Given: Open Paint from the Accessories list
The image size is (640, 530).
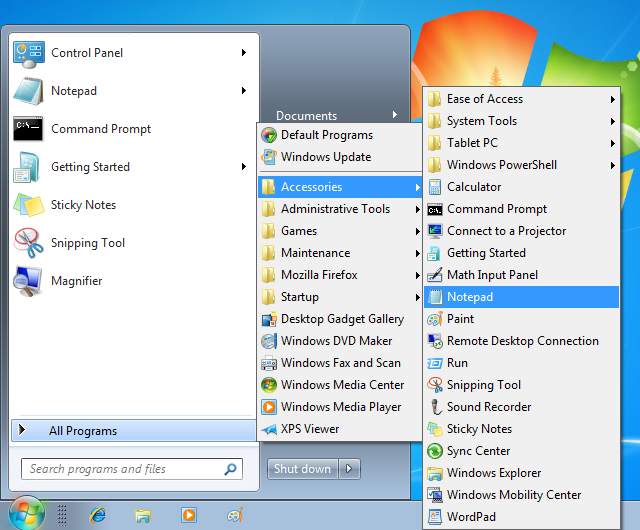Looking at the screenshot, I should click(460, 319).
